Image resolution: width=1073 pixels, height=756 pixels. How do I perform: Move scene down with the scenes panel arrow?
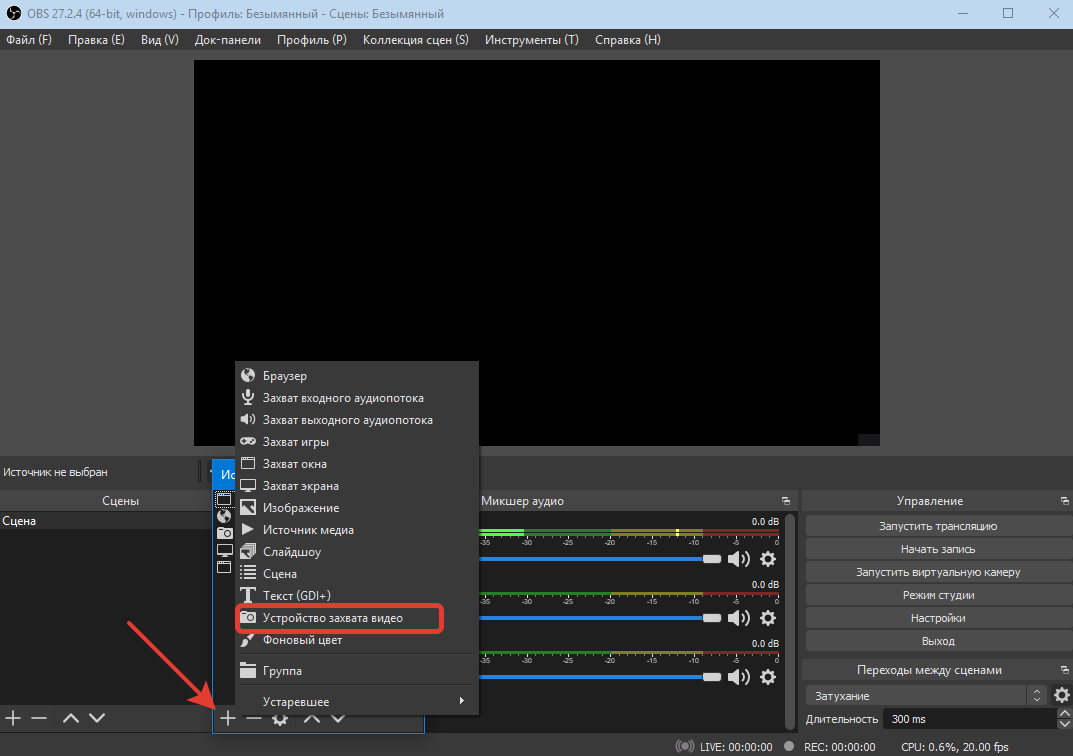point(97,718)
